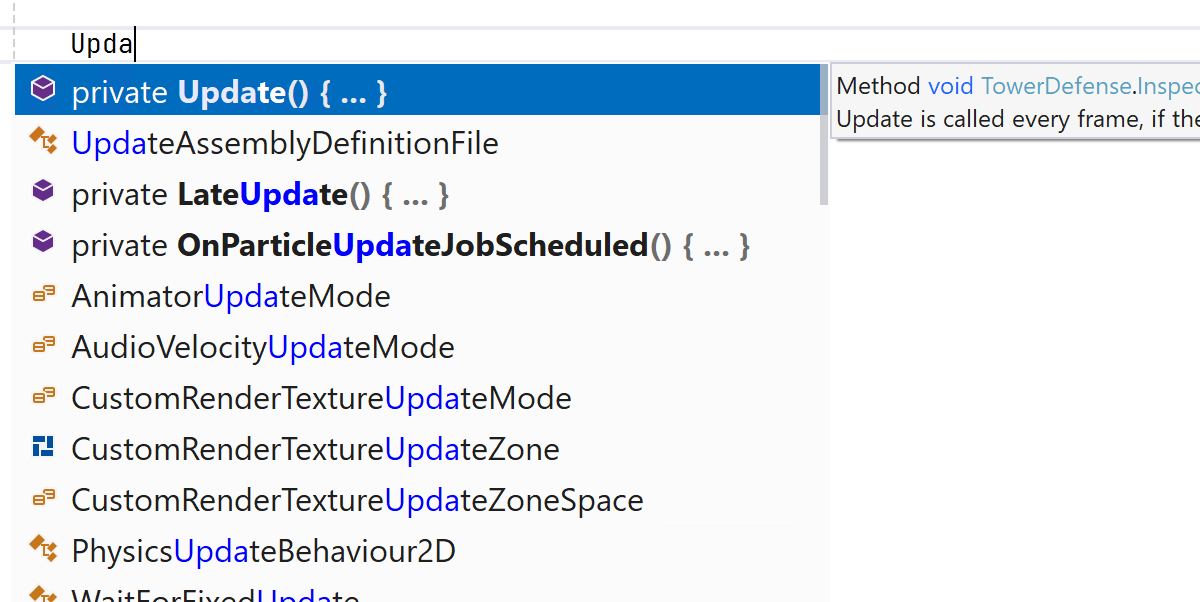1200x602 pixels.
Task: Pick the private LateUpdate() suggestion
Action: pos(260,195)
